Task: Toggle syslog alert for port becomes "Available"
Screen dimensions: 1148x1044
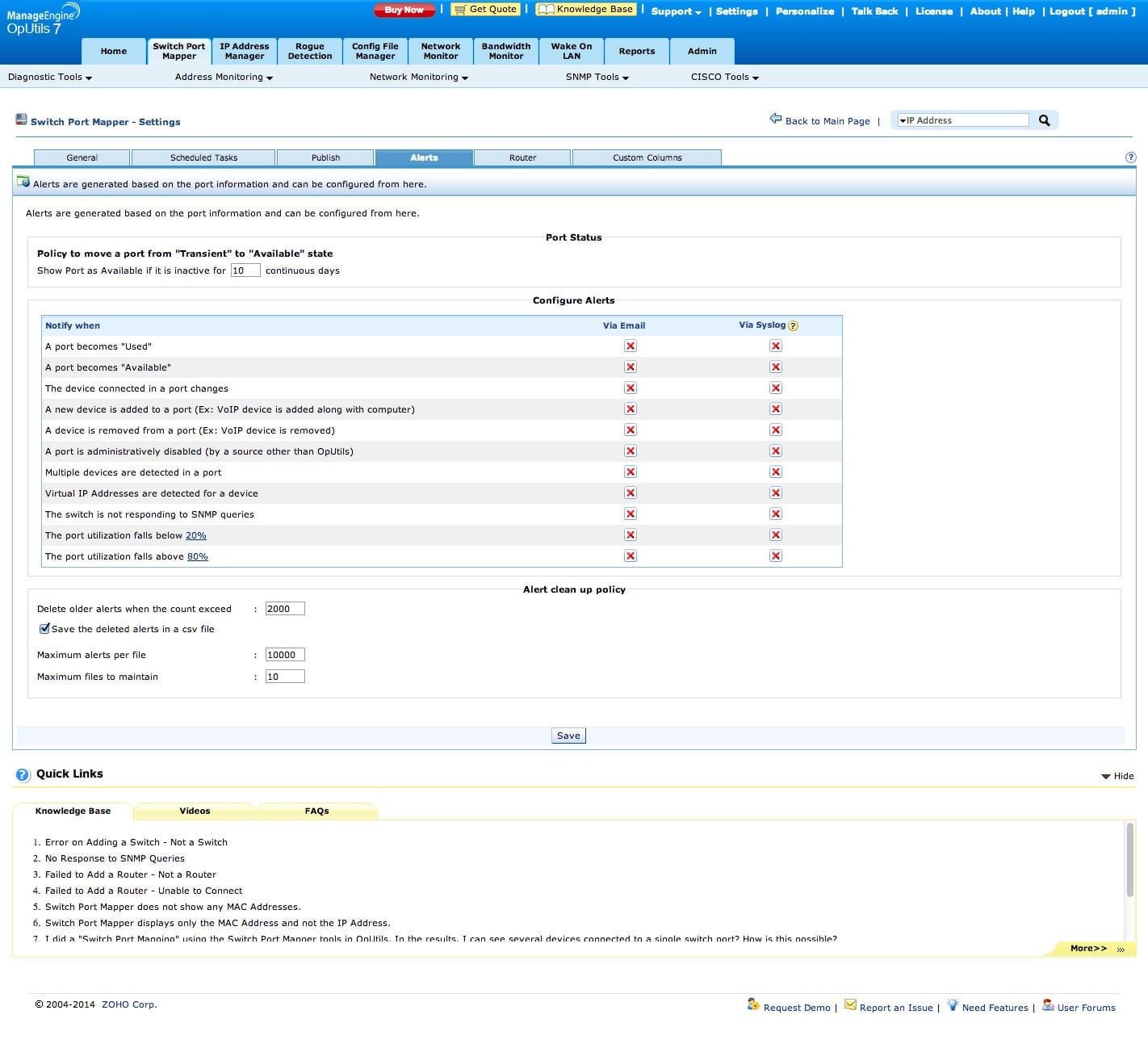Action: [776, 367]
